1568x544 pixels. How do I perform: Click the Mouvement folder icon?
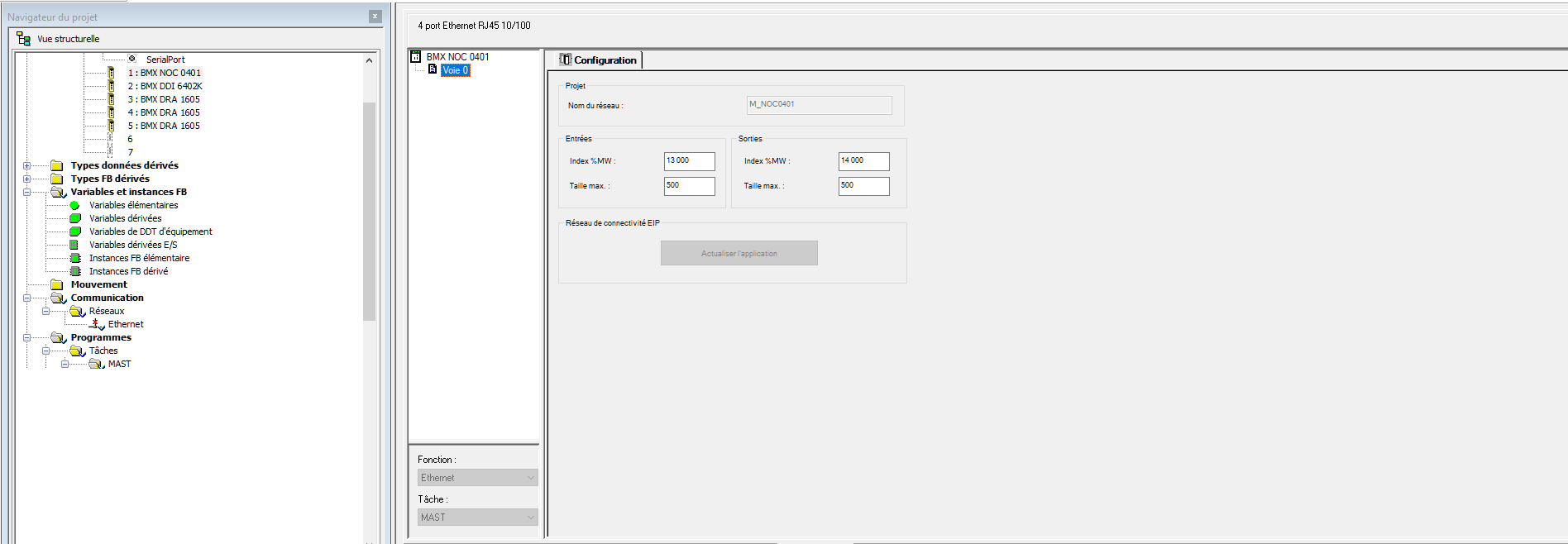point(57,284)
